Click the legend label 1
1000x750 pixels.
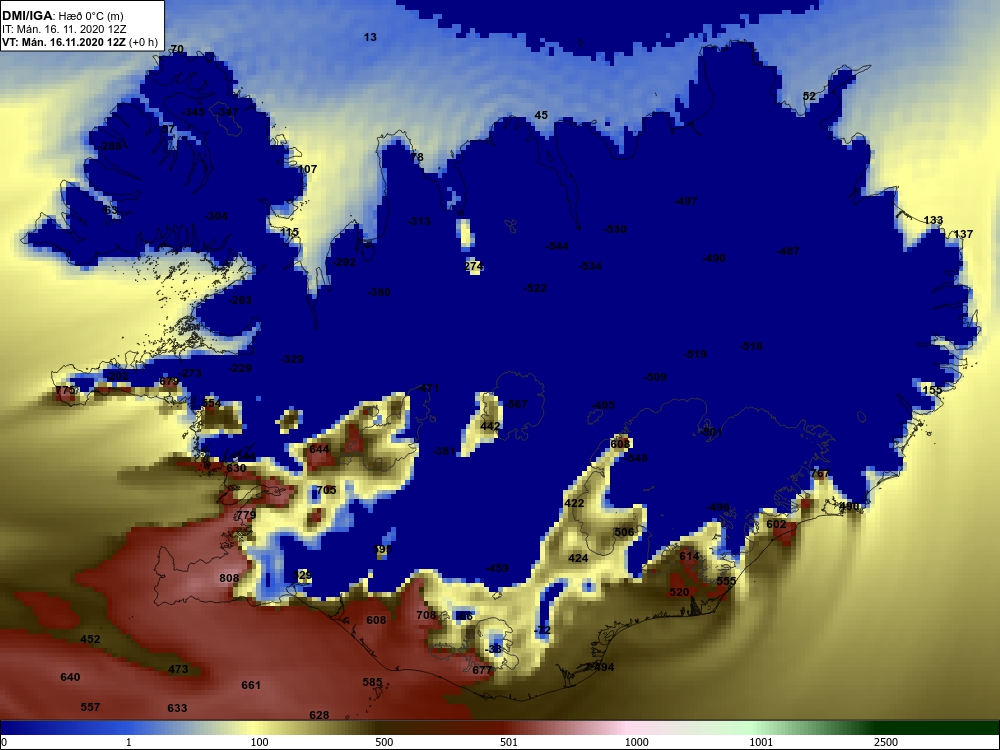[129, 742]
